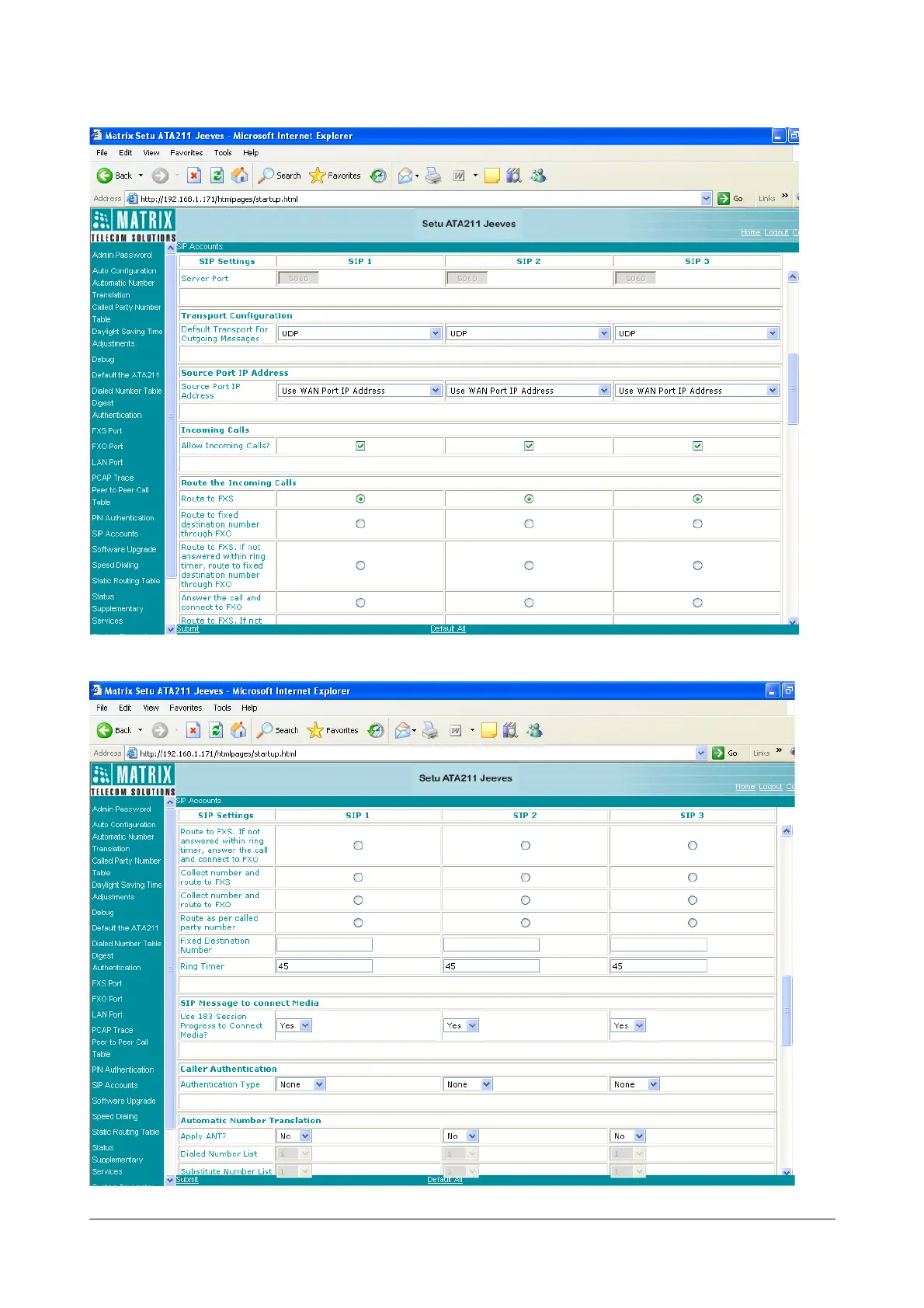
Task: Click Print icon in Caller Authentication window
Action: click(x=431, y=730)
